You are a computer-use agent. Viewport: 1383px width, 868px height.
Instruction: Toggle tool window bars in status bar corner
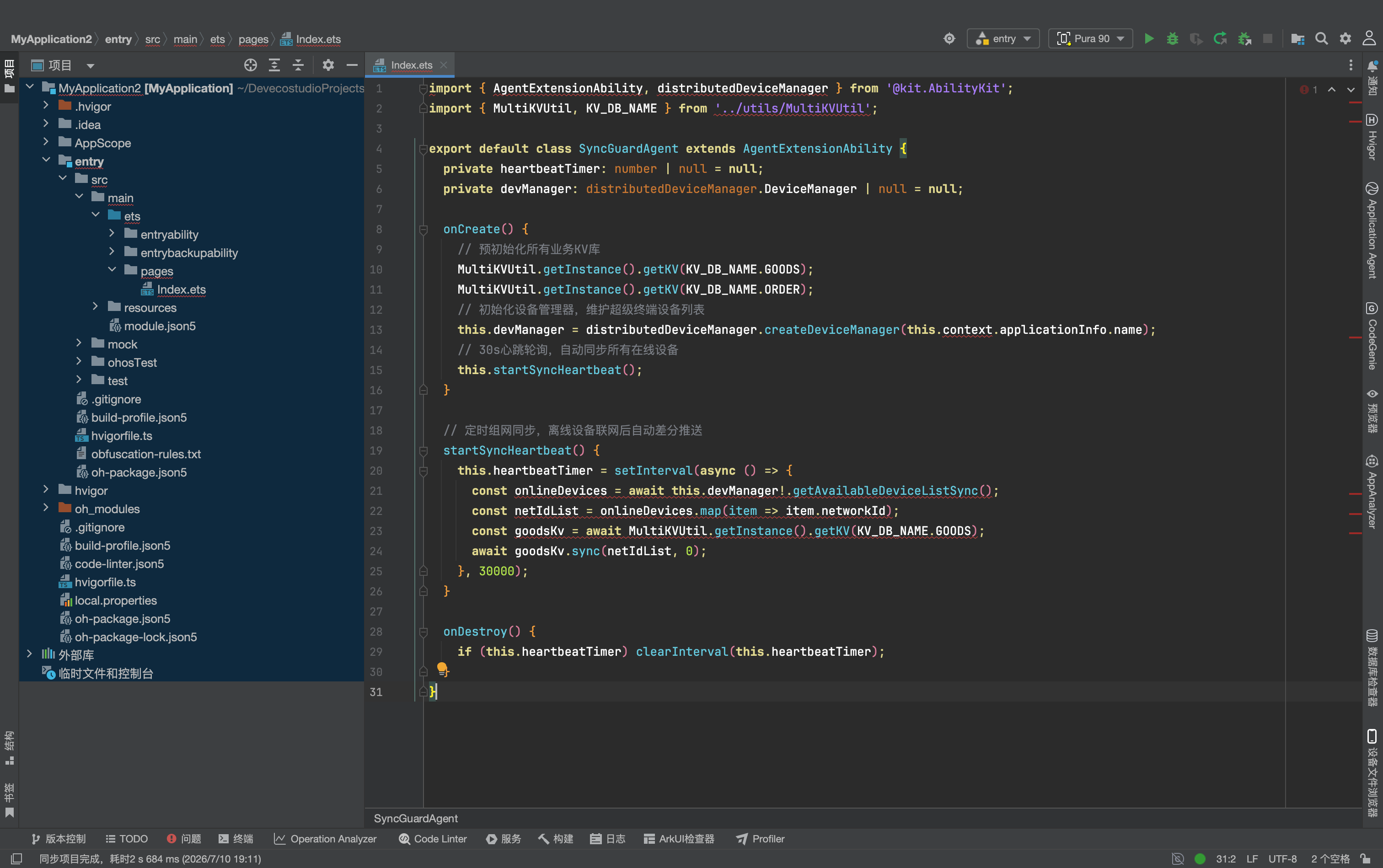pos(16,859)
